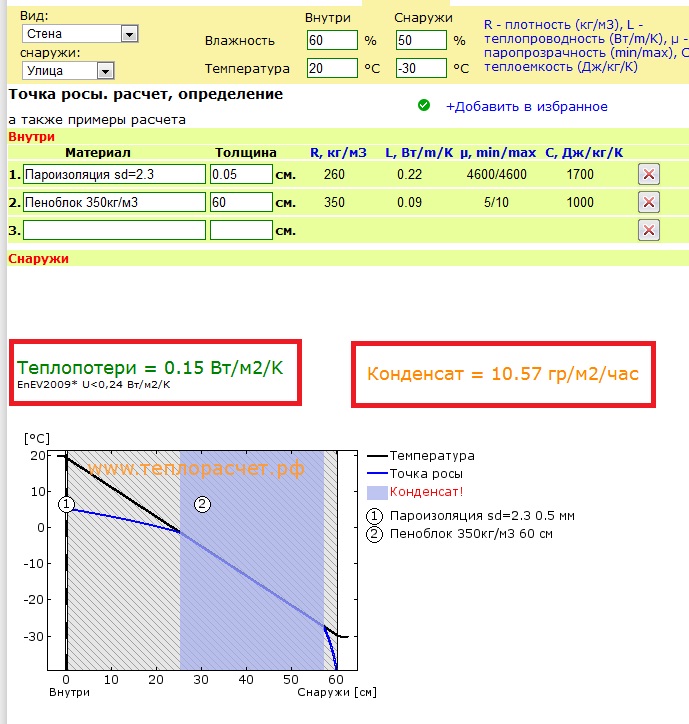
Task: Click the μ, min/max column header
Action: (498, 153)
